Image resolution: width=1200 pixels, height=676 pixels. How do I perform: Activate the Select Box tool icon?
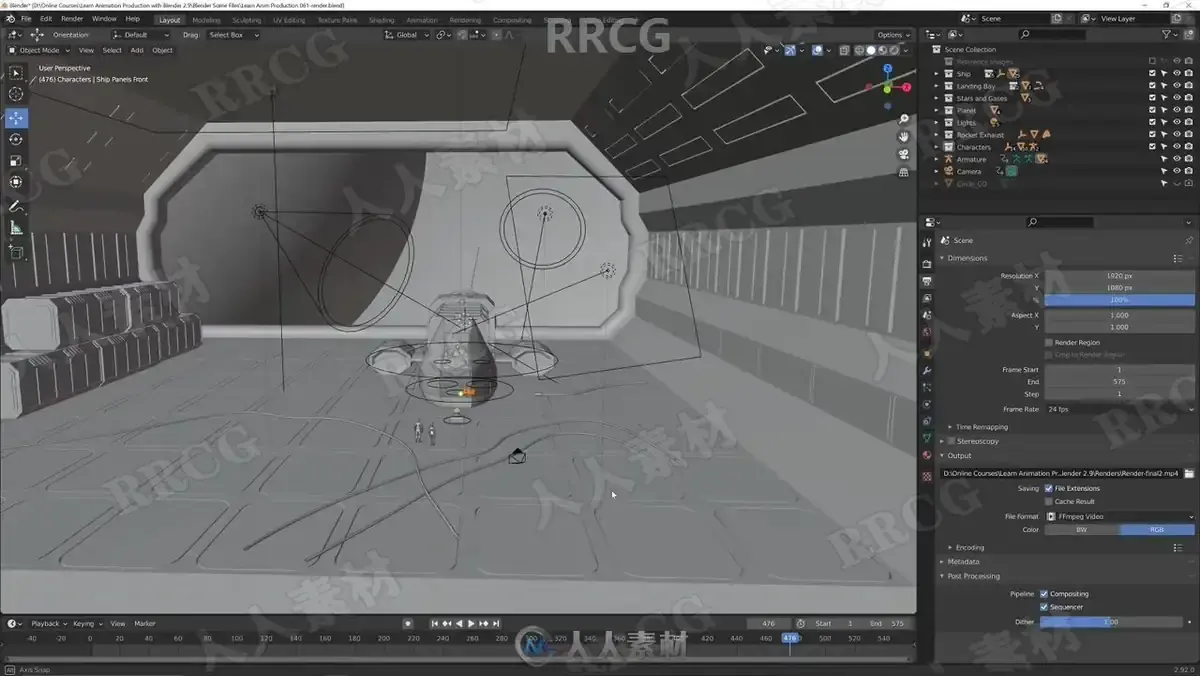click(16, 72)
